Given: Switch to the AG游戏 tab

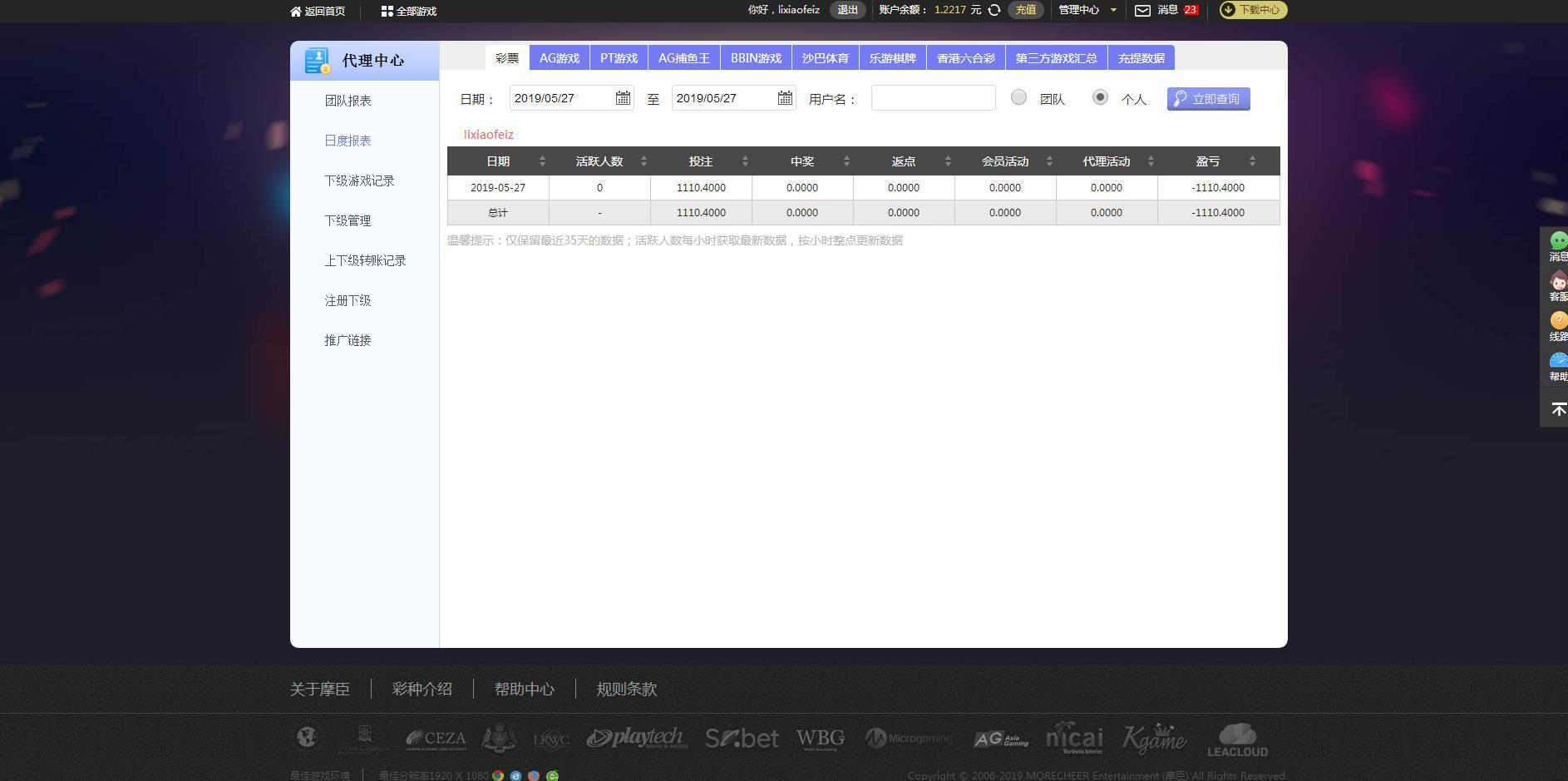Looking at the screenshot, I should click(559, 57).
